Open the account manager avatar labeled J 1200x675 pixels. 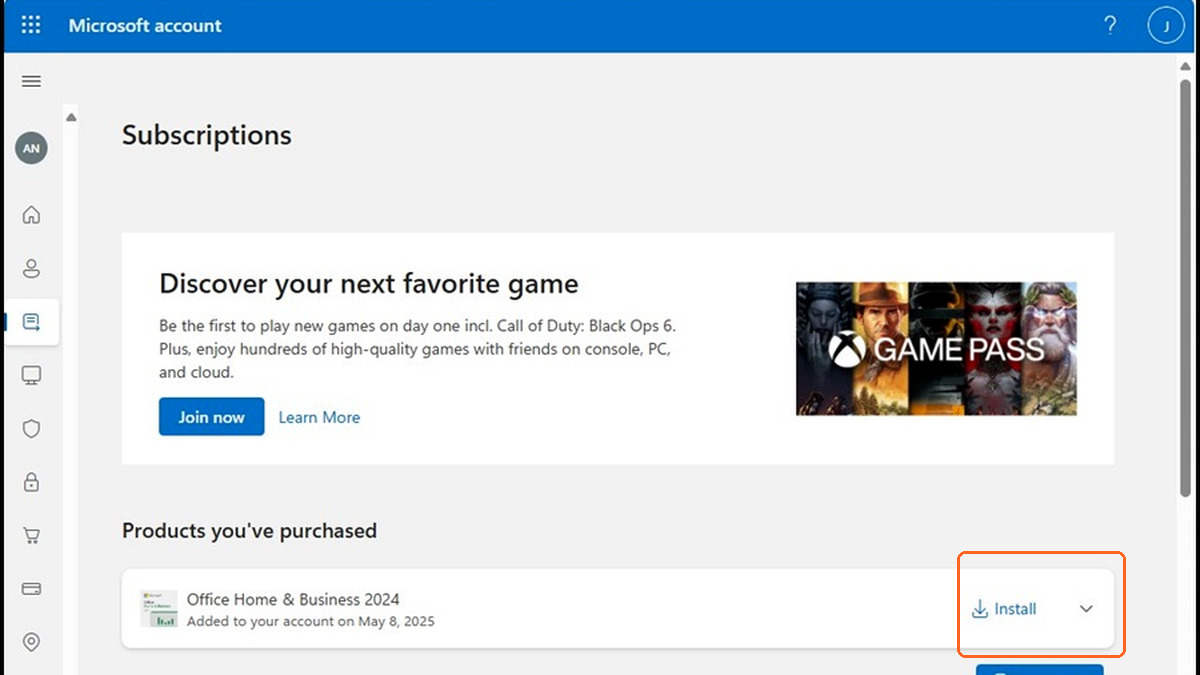(1166, 26)
